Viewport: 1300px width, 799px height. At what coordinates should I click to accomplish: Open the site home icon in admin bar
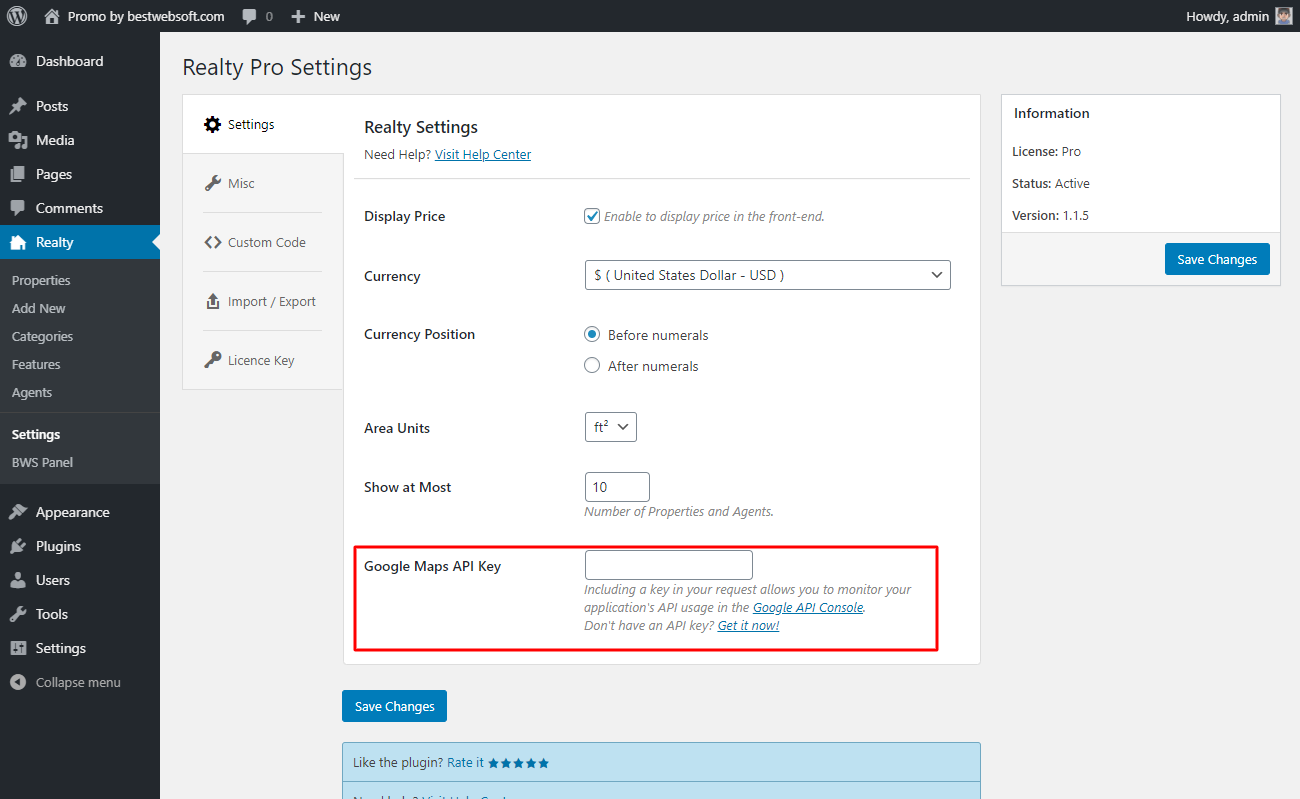pyautogui.click(x=52, y=16)
